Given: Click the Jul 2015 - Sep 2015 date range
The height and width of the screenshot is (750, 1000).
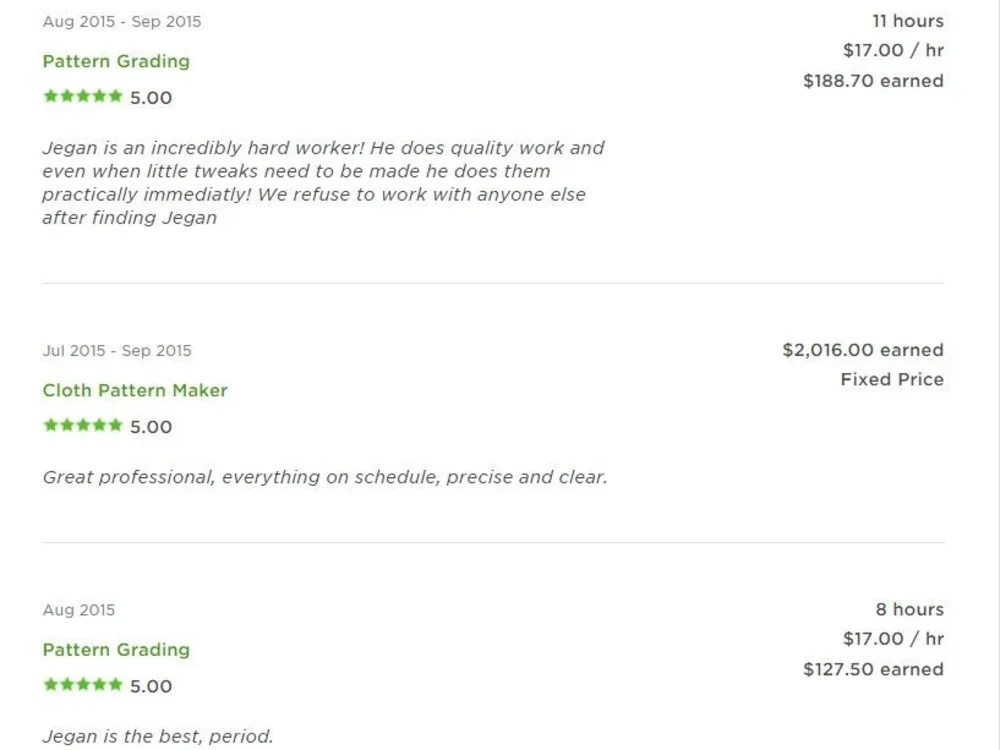Looking at the screenshot, I should (x=117, y=351).
